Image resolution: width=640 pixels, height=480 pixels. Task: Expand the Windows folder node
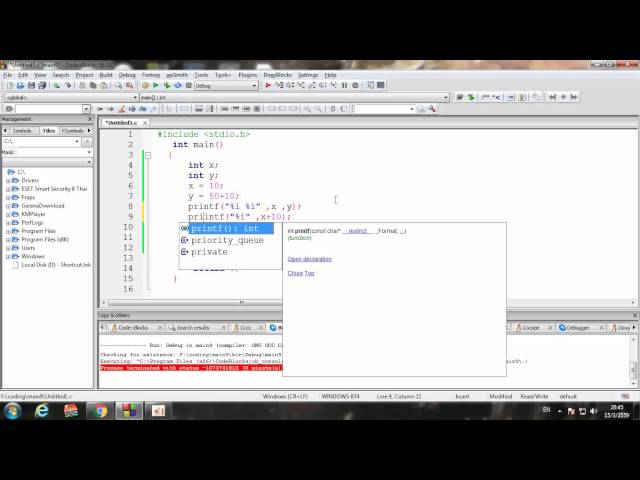click(8, 257)
